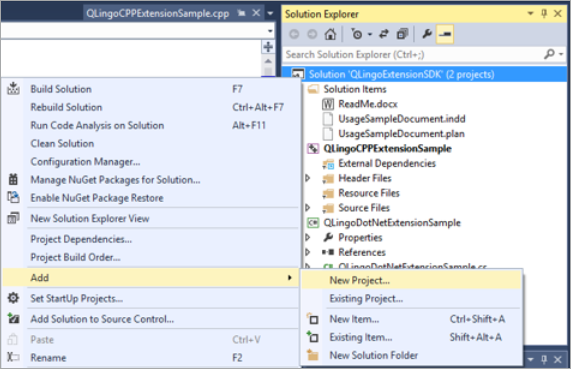The image size is (571, 369).
Task: Pin the Solution Explorer panel with pushpin icon
Action: pyautogui.click(x=544, y=14)
